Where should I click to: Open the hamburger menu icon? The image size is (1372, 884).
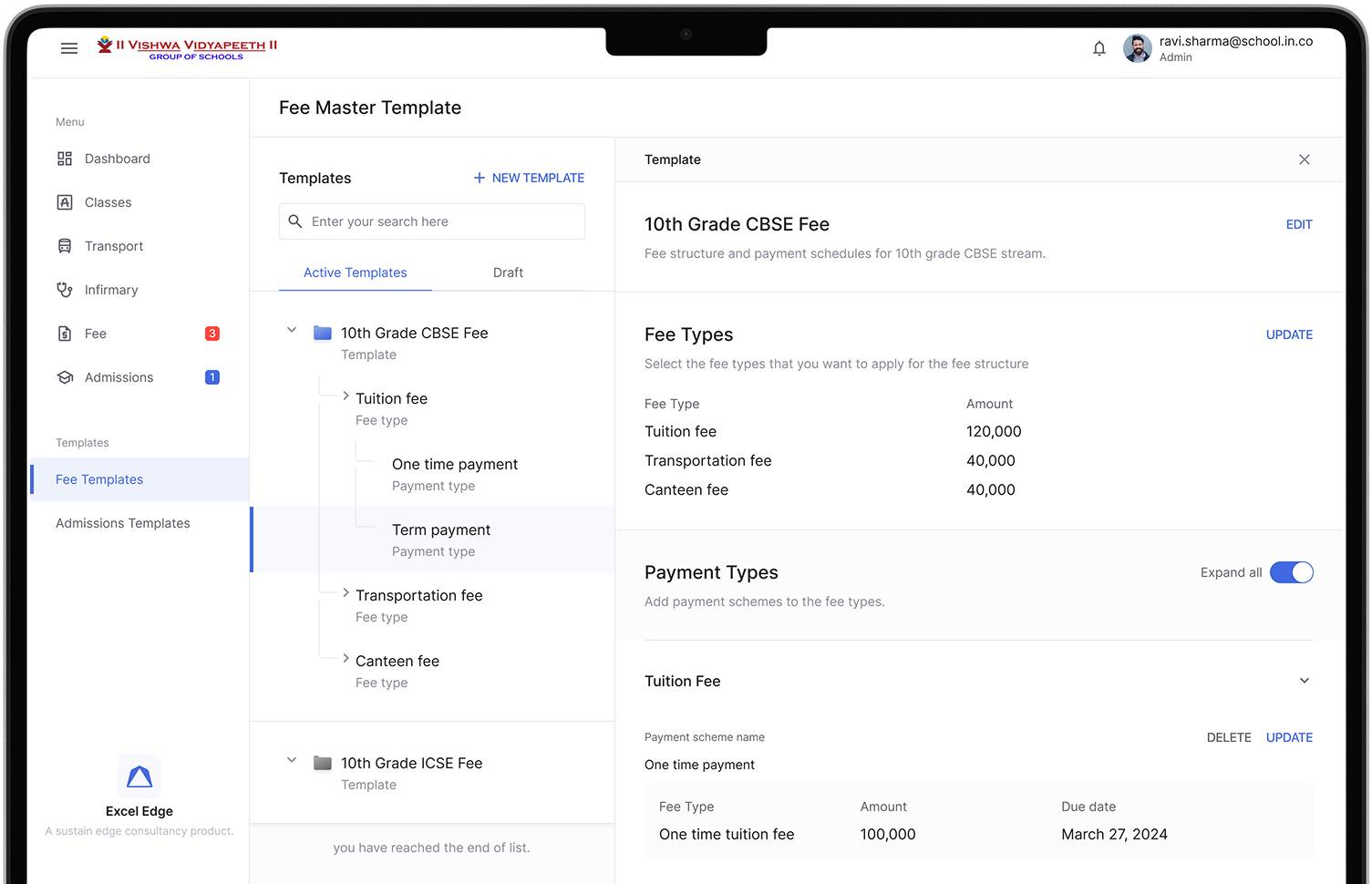click(x=69, y=48)
